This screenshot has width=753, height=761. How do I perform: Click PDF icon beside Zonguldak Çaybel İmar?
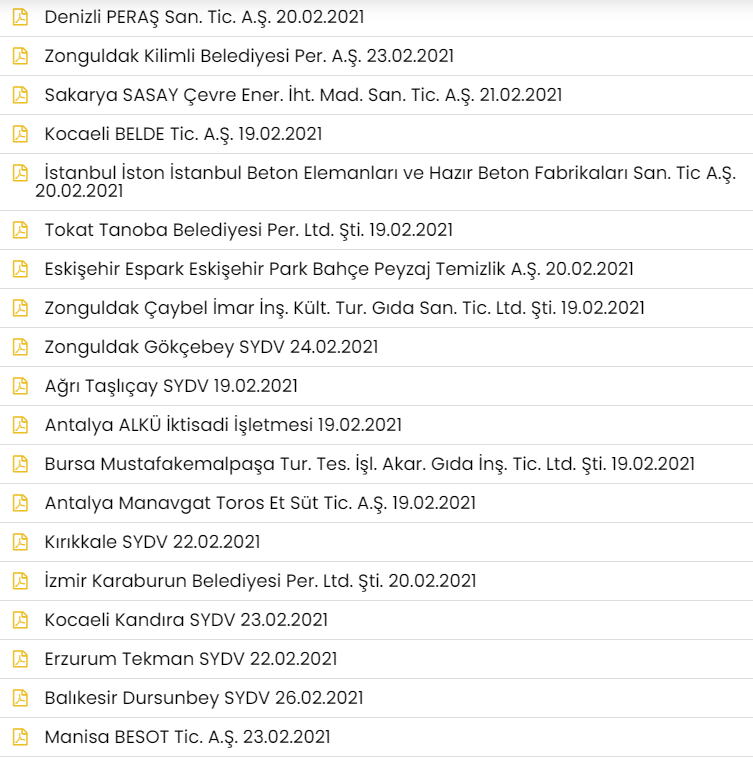(20, 308)
